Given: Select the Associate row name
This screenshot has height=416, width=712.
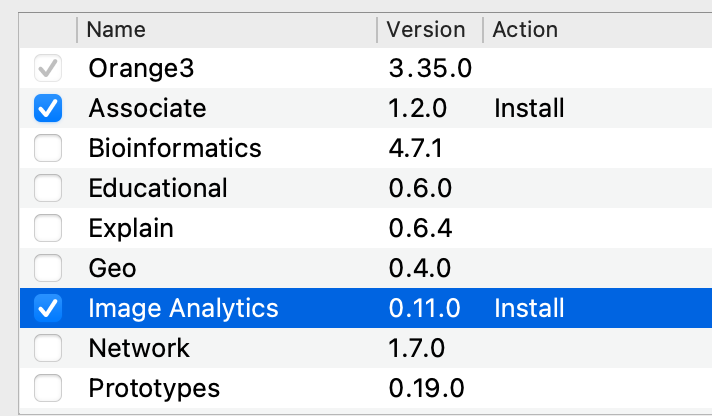Looking at the screenshot, I should 147,108.
